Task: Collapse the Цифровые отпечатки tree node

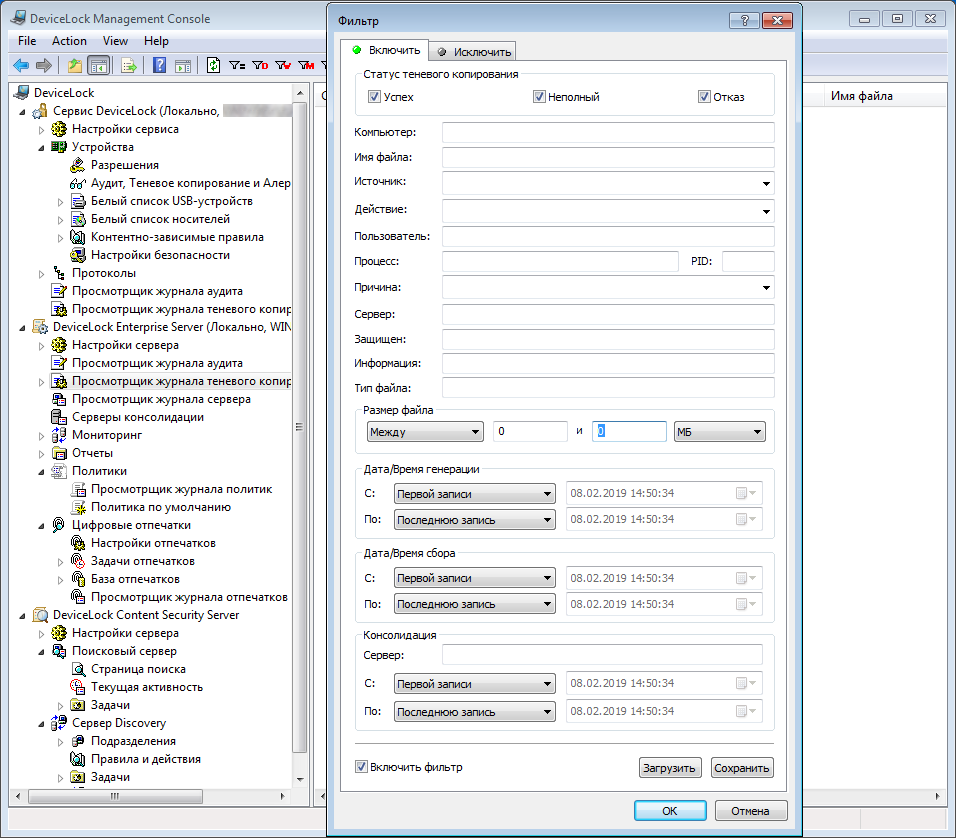Action: [x=41, y=526]
